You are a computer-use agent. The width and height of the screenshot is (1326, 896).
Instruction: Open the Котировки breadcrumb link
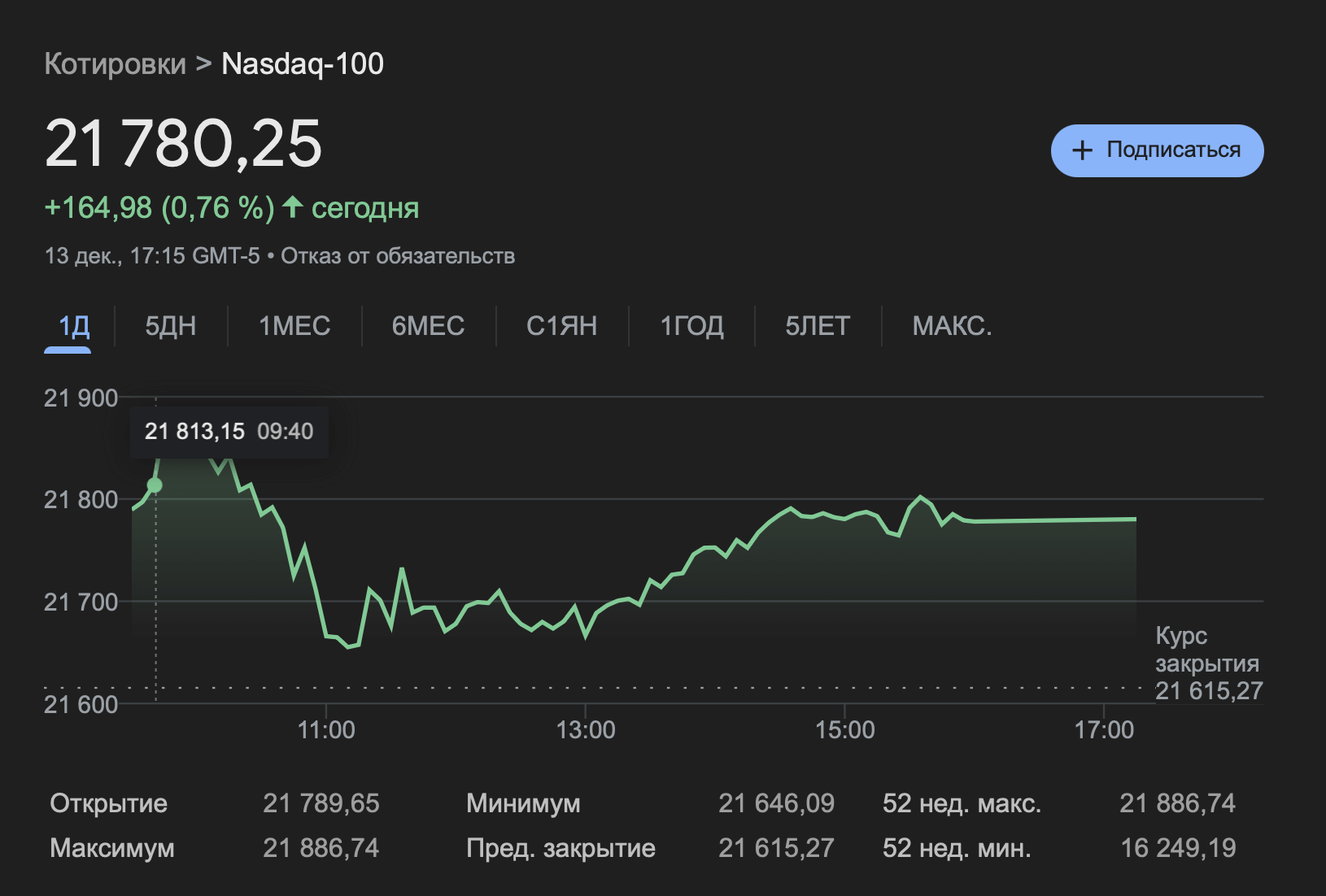(115, 63)
